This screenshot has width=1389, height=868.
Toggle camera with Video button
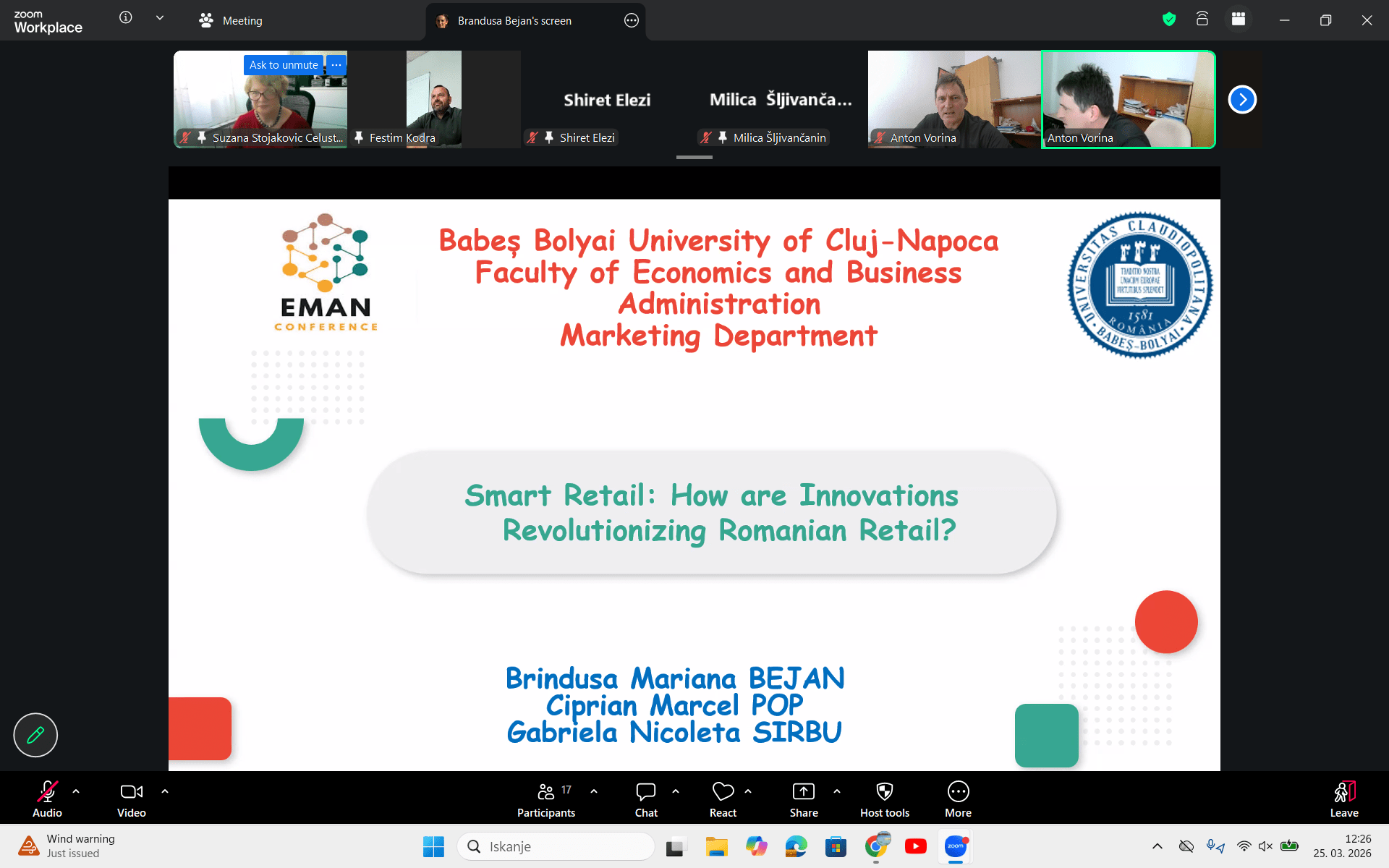(131, 799)
